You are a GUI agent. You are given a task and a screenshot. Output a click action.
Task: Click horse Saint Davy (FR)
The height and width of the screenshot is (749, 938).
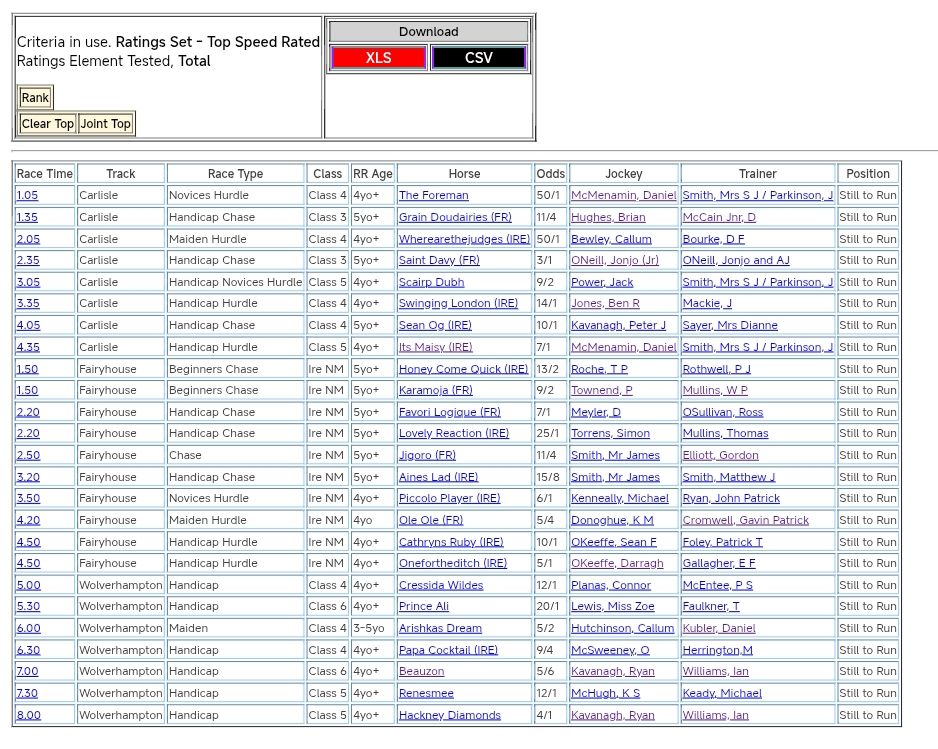pyautogui.click(x=438, y=261)
